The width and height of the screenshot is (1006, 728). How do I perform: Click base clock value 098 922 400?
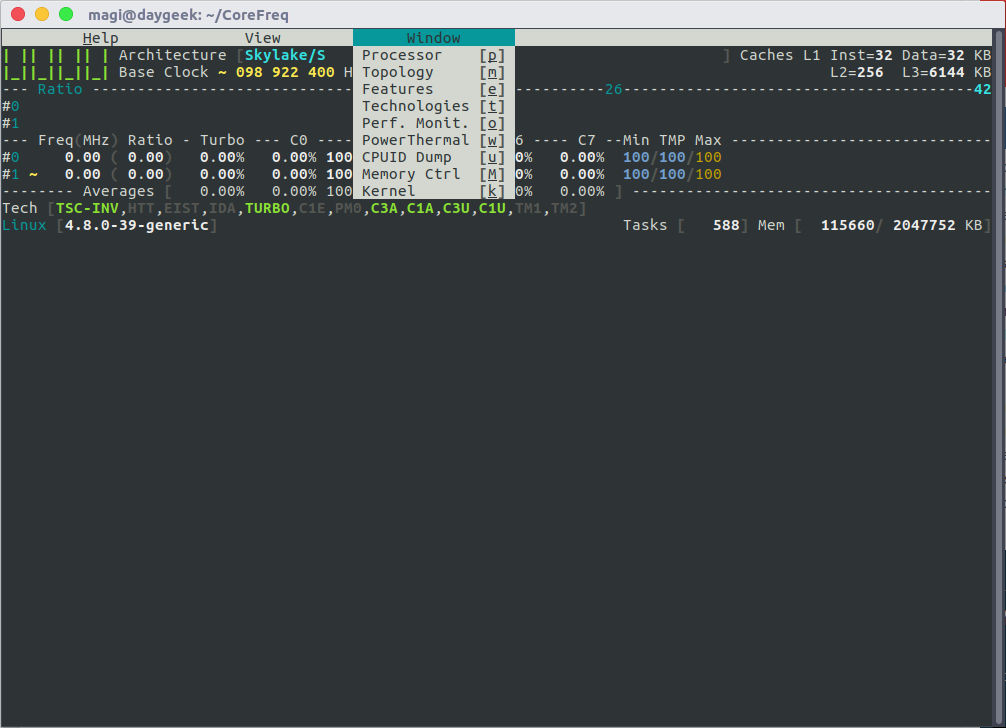tap(285, 72)
